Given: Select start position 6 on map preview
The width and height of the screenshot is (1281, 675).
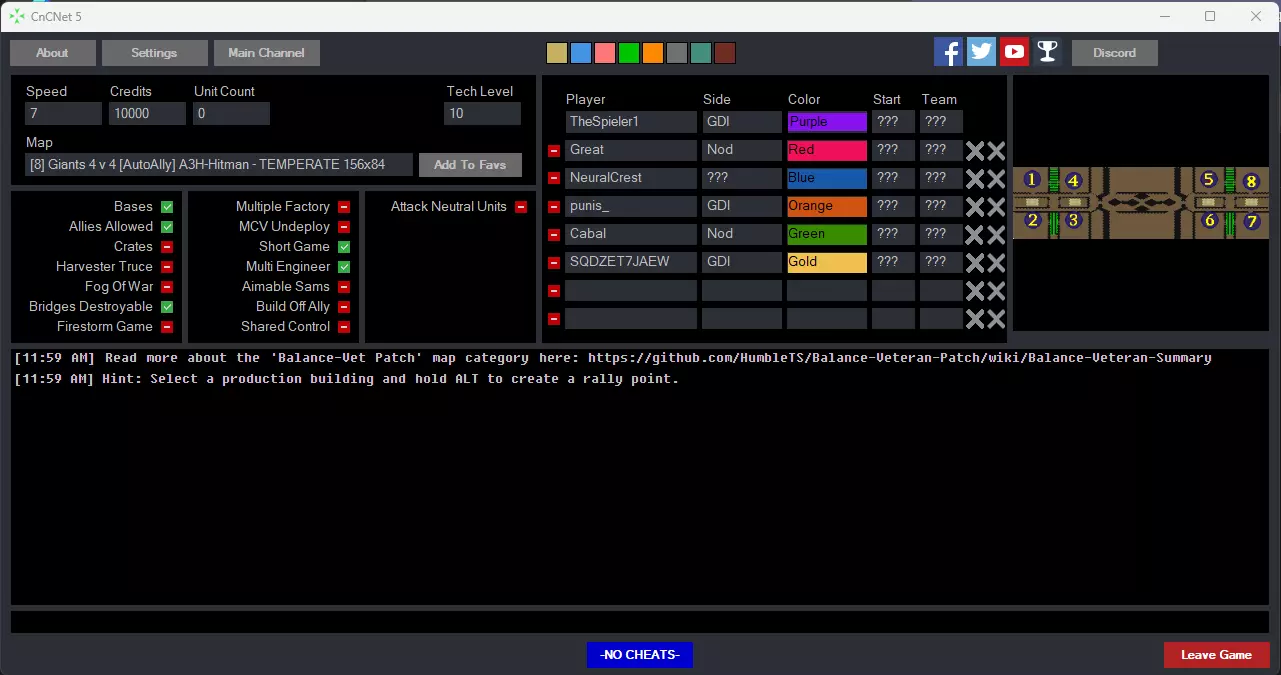Looking at the screenshot, I should point(1209,220).
